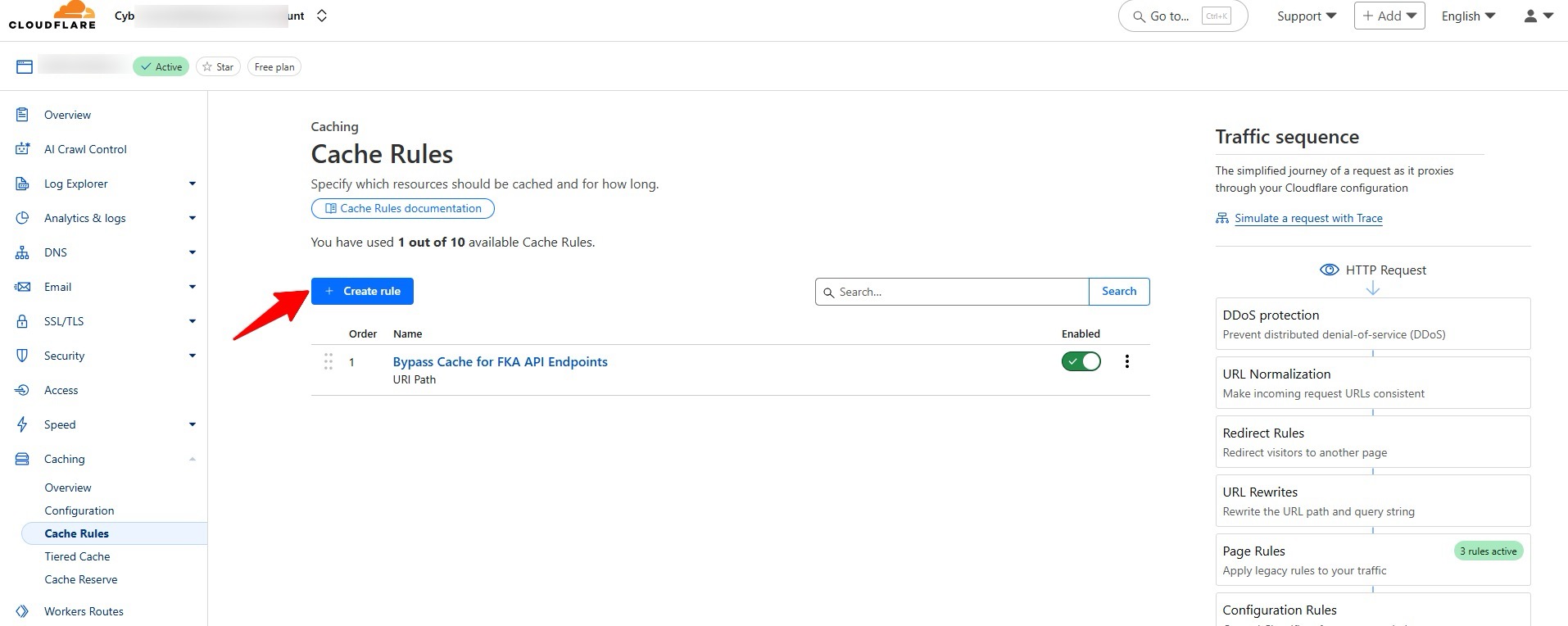This screenshot has height=626, width=1568.
Task: Star this domain
Action: point(218,67)
